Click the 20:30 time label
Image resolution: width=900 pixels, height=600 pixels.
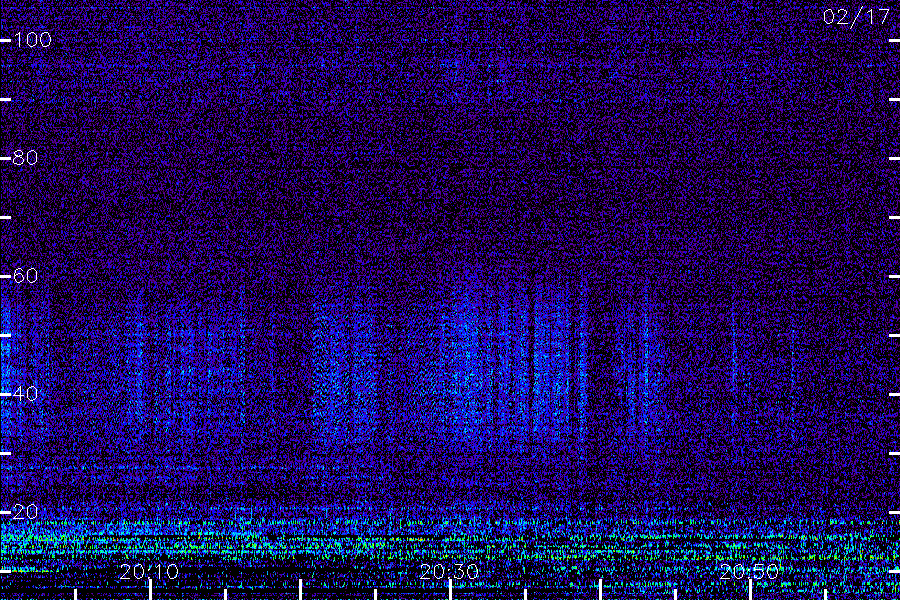coord(449,571)
